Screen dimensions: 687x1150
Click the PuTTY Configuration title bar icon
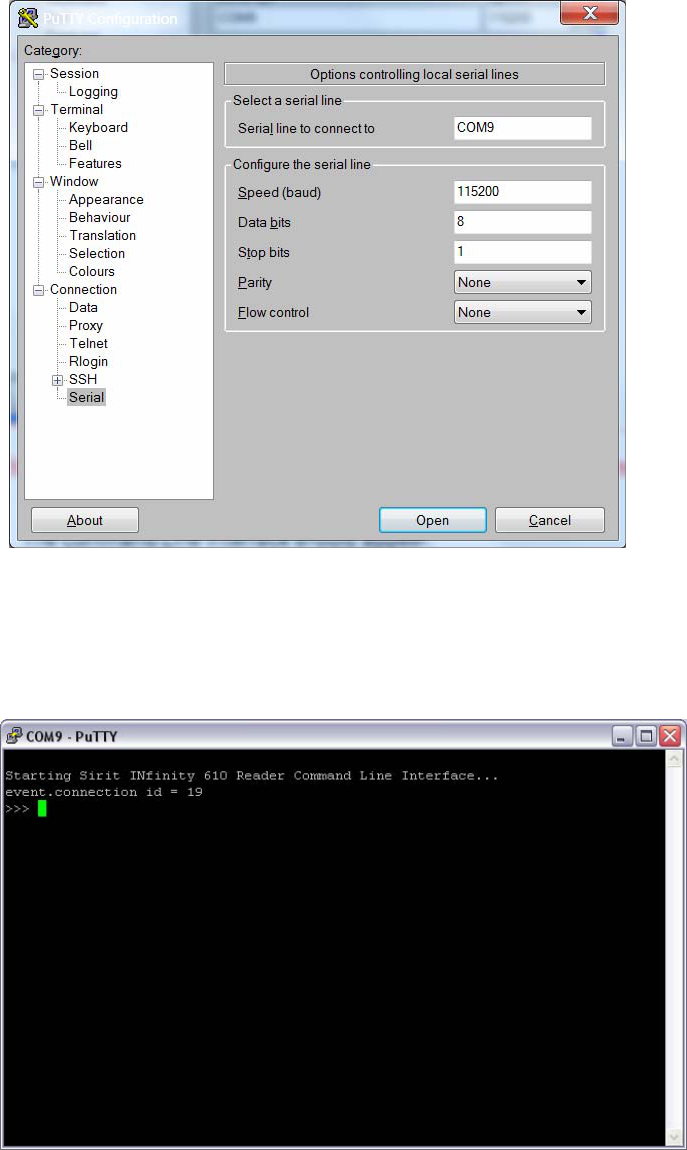[28, 17]
